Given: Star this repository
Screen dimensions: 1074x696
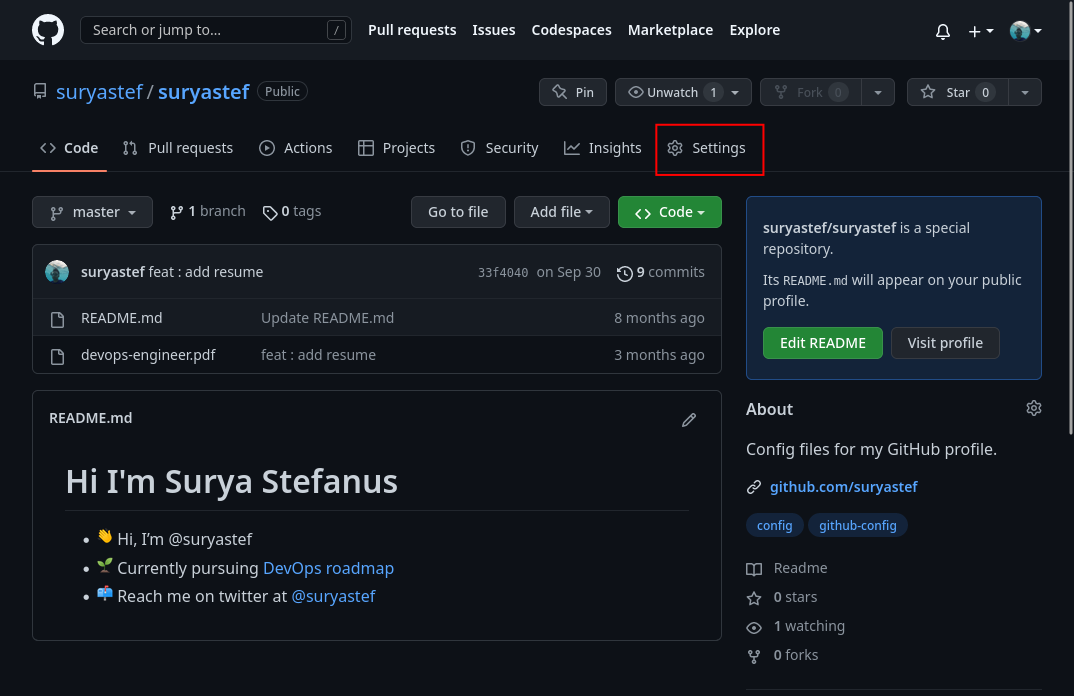Looking at the screenshot, I should click(958, 92).
